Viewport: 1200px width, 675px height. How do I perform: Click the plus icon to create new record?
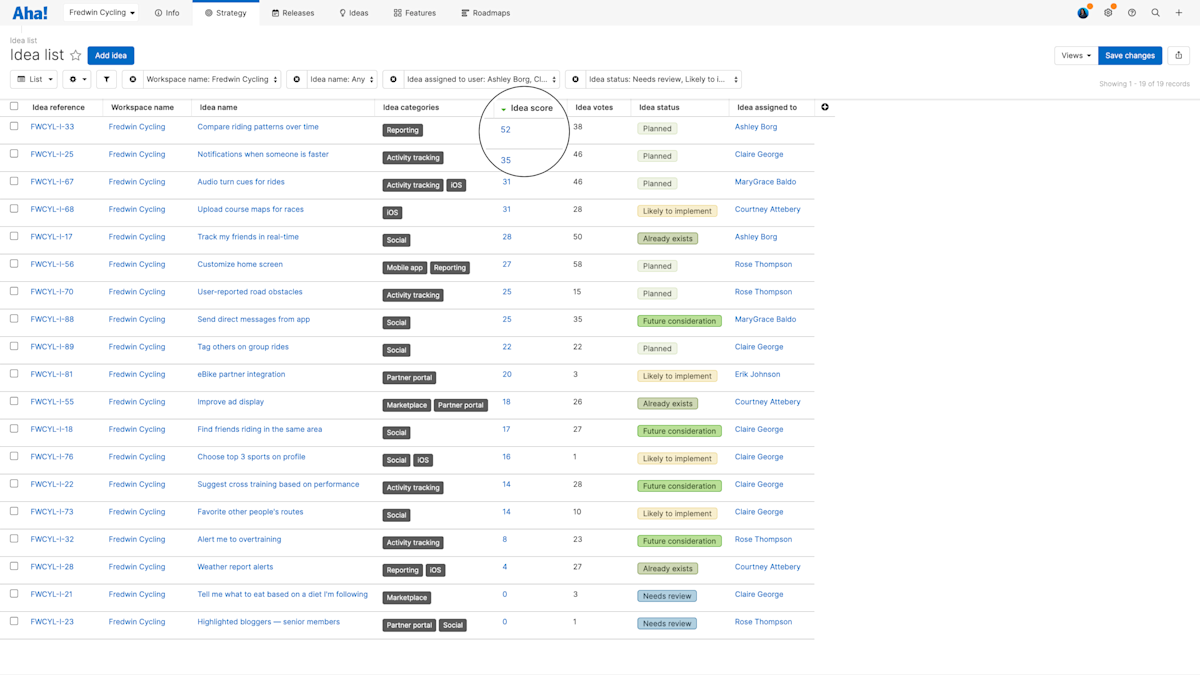point(1178,12)
